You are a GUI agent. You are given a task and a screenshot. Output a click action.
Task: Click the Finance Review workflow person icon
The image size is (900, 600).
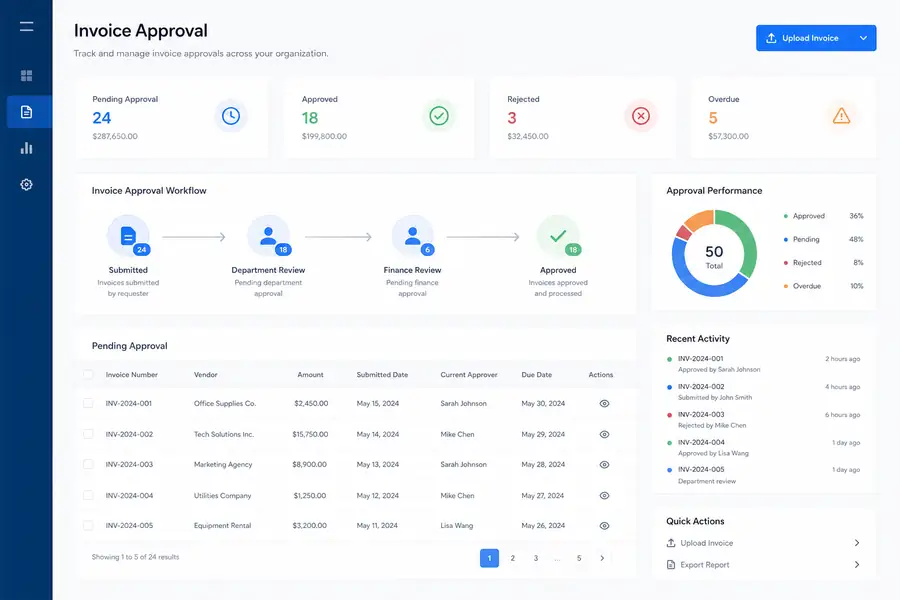pyautogui.click(x=412, y=236)
